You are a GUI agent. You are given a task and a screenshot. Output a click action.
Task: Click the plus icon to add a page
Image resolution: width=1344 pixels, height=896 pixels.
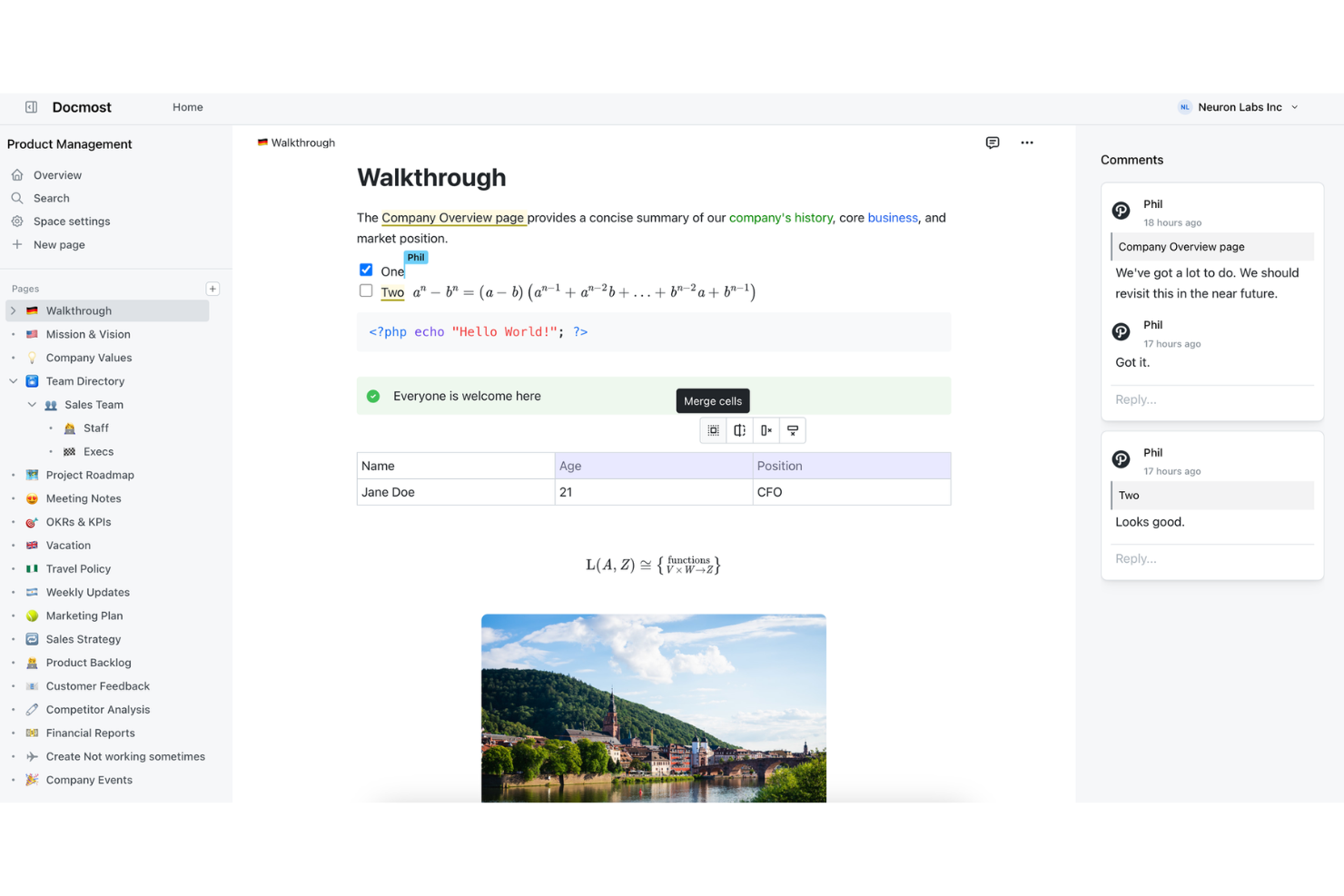click(212, 289)
